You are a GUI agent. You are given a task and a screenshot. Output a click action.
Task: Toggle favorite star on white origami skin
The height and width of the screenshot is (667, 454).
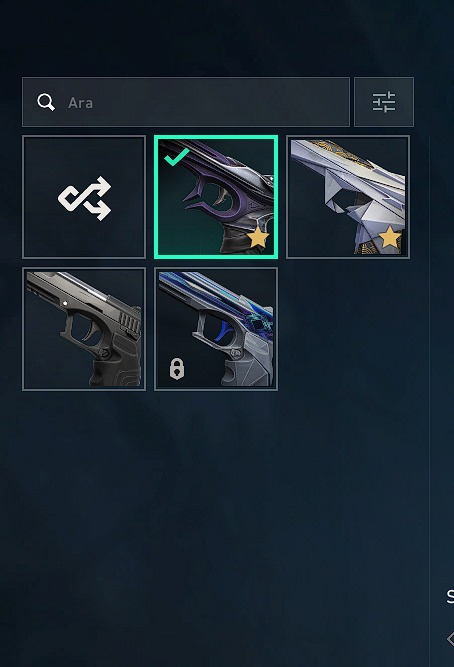pyautogui.click(x=390, y=237)
